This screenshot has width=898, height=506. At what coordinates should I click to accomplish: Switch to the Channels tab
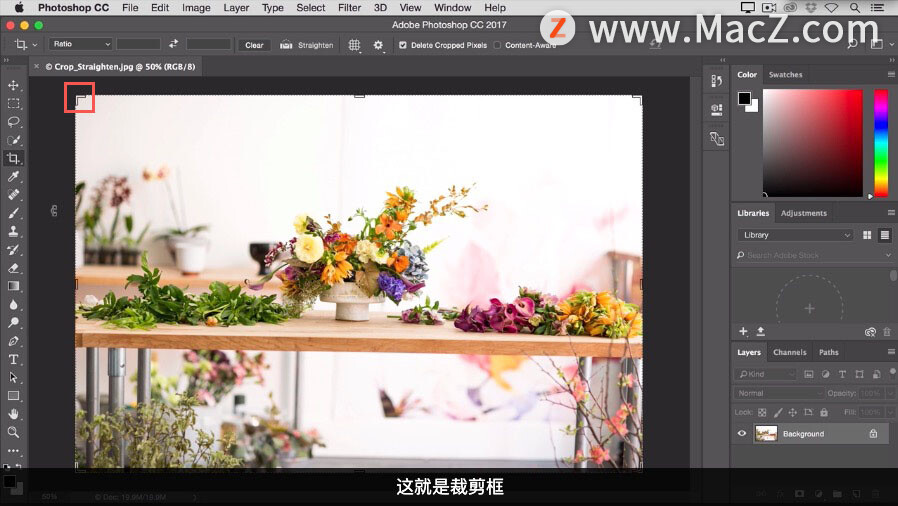[x=789, y=352]
